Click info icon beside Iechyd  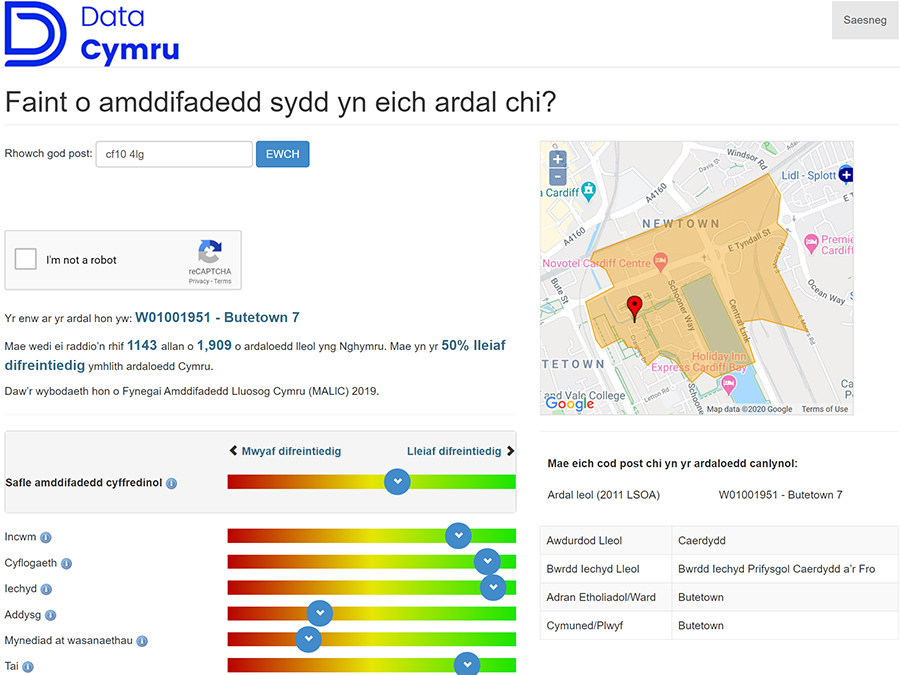(46, 590)
